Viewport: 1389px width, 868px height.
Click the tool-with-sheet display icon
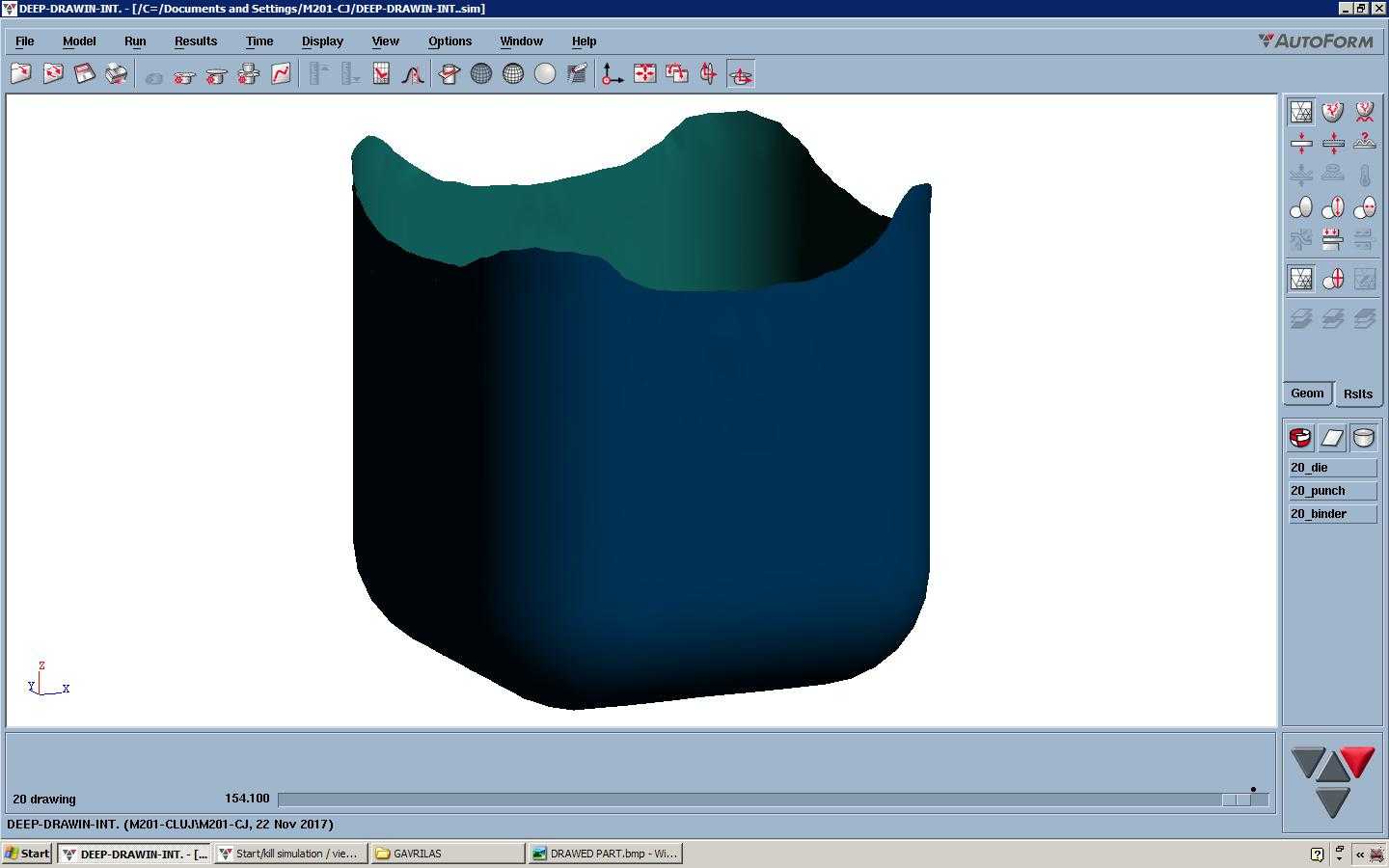pos(449,74)
